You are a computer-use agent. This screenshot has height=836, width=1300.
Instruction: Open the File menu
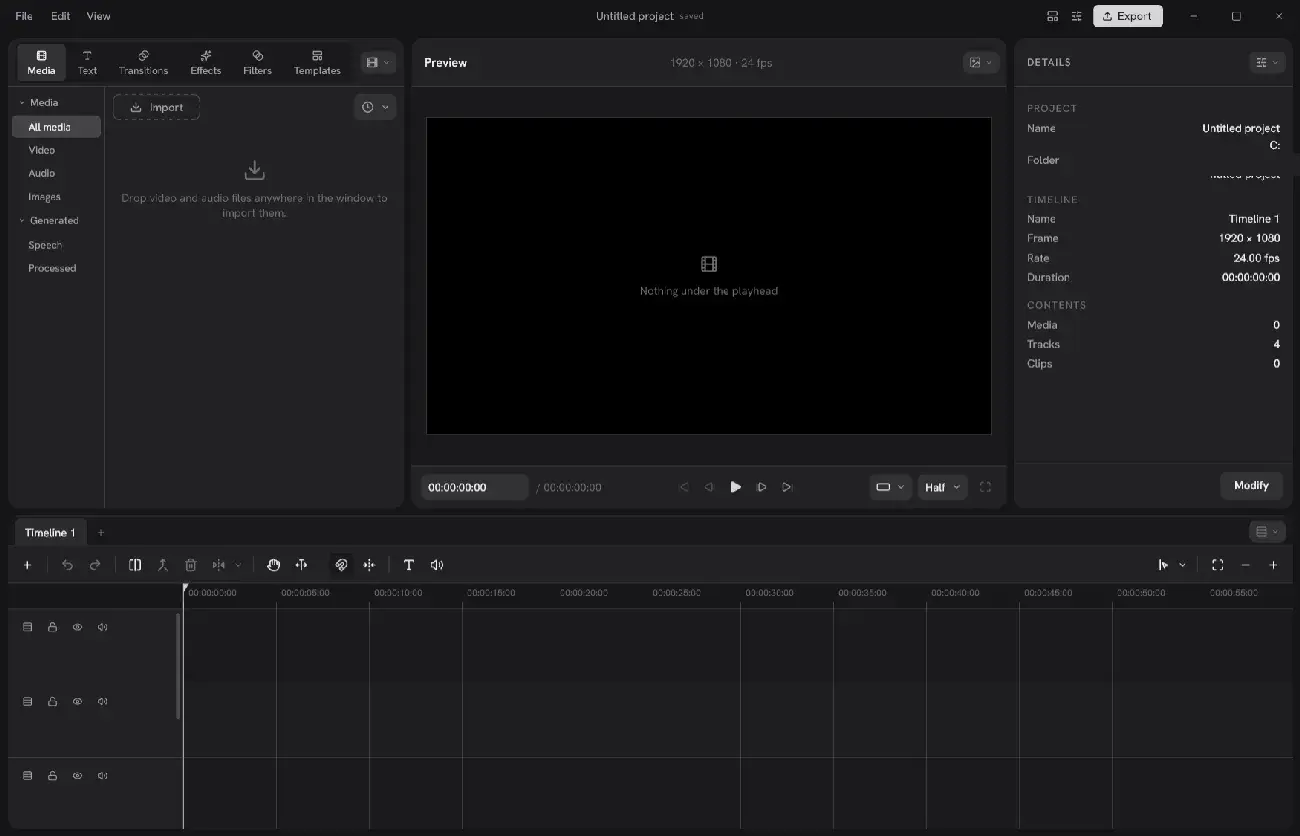click(24, 16)
